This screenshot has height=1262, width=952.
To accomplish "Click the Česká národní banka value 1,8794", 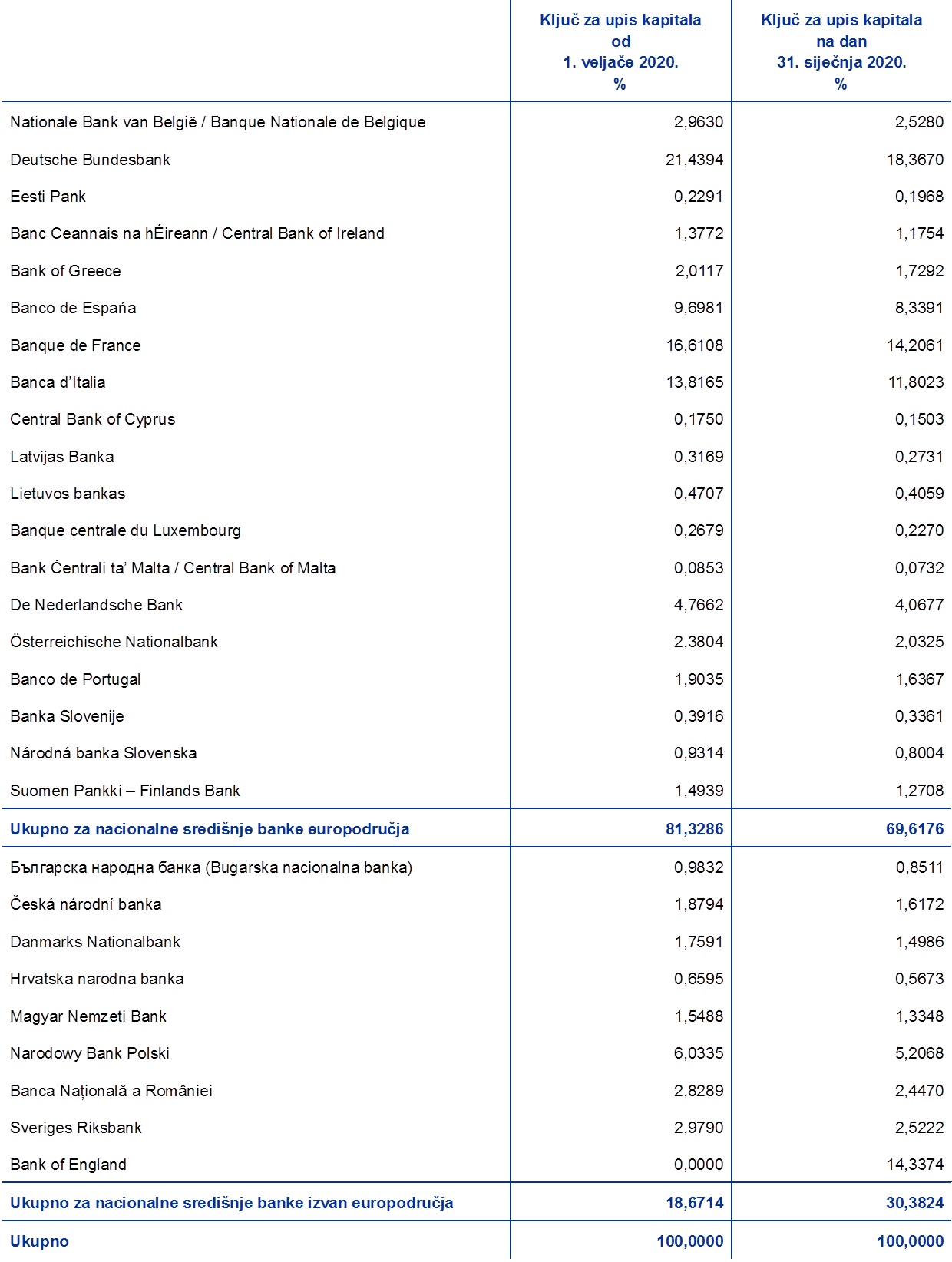I will tap(699, 904).
